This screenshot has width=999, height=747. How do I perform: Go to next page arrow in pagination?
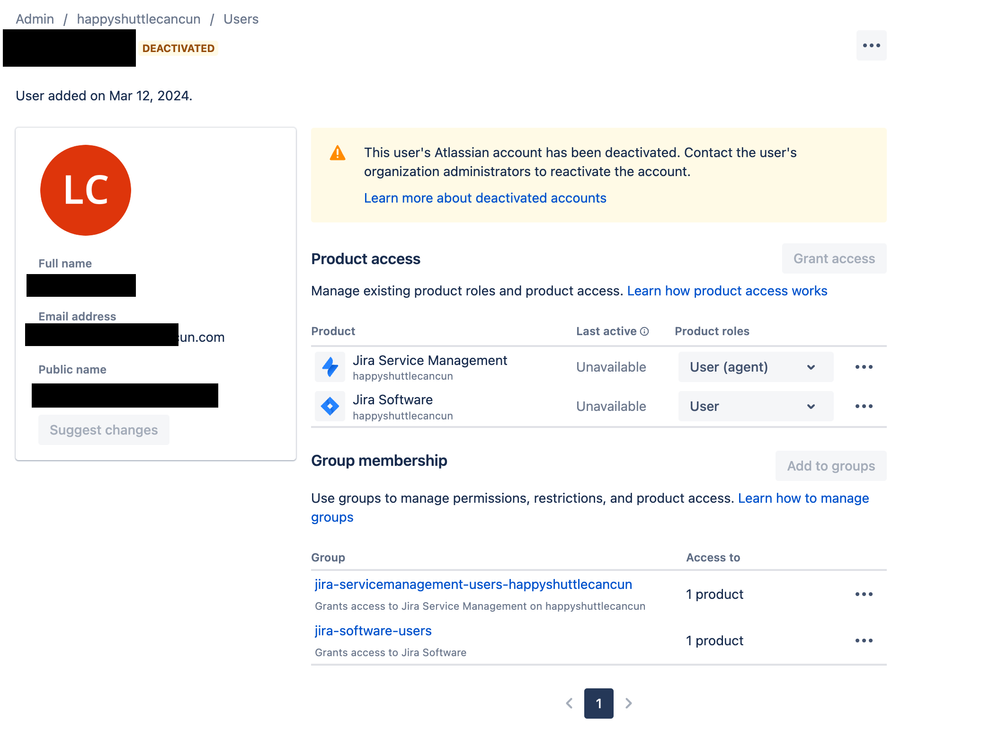628,703
